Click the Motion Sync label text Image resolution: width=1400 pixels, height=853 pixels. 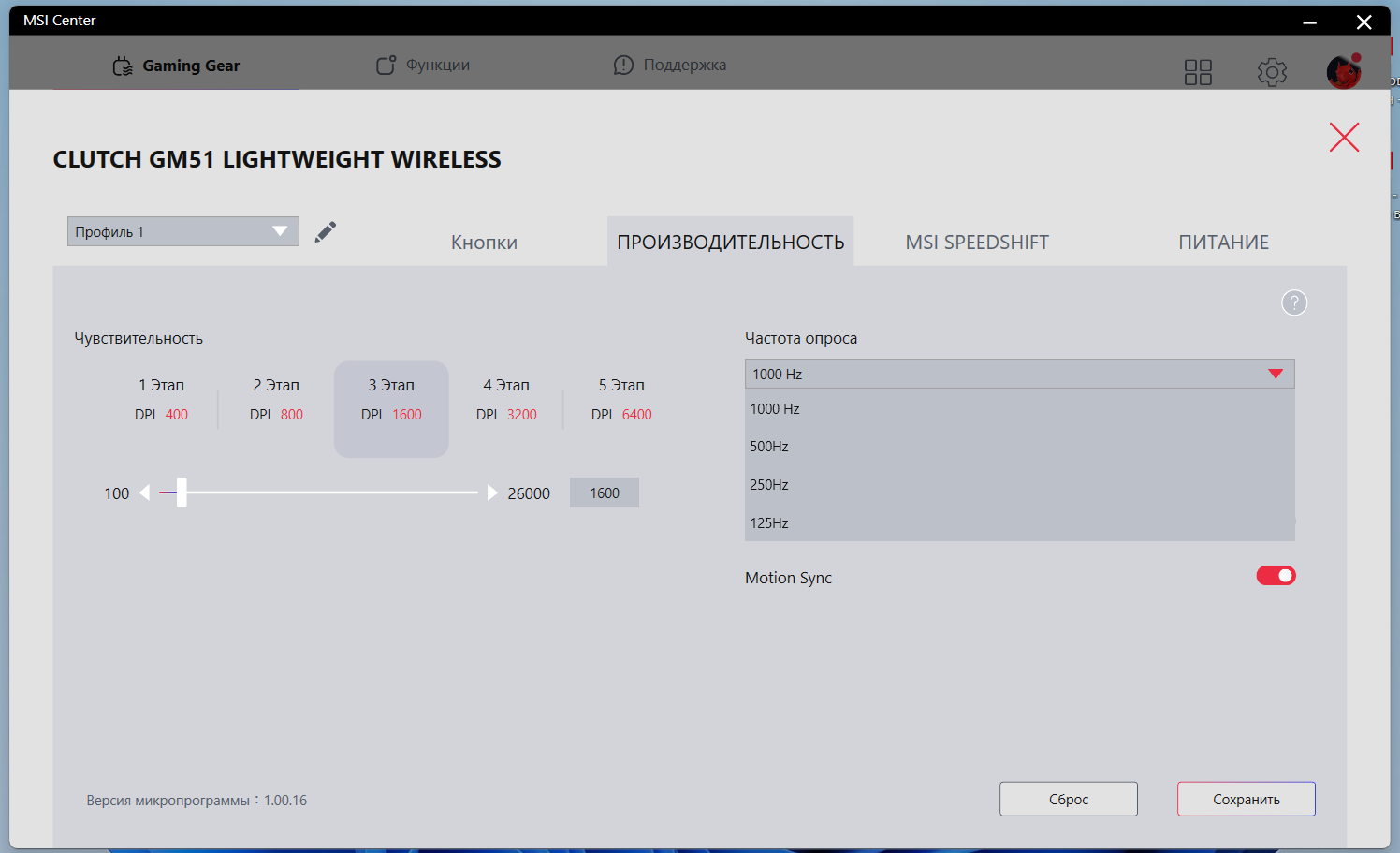click(788, 578)
